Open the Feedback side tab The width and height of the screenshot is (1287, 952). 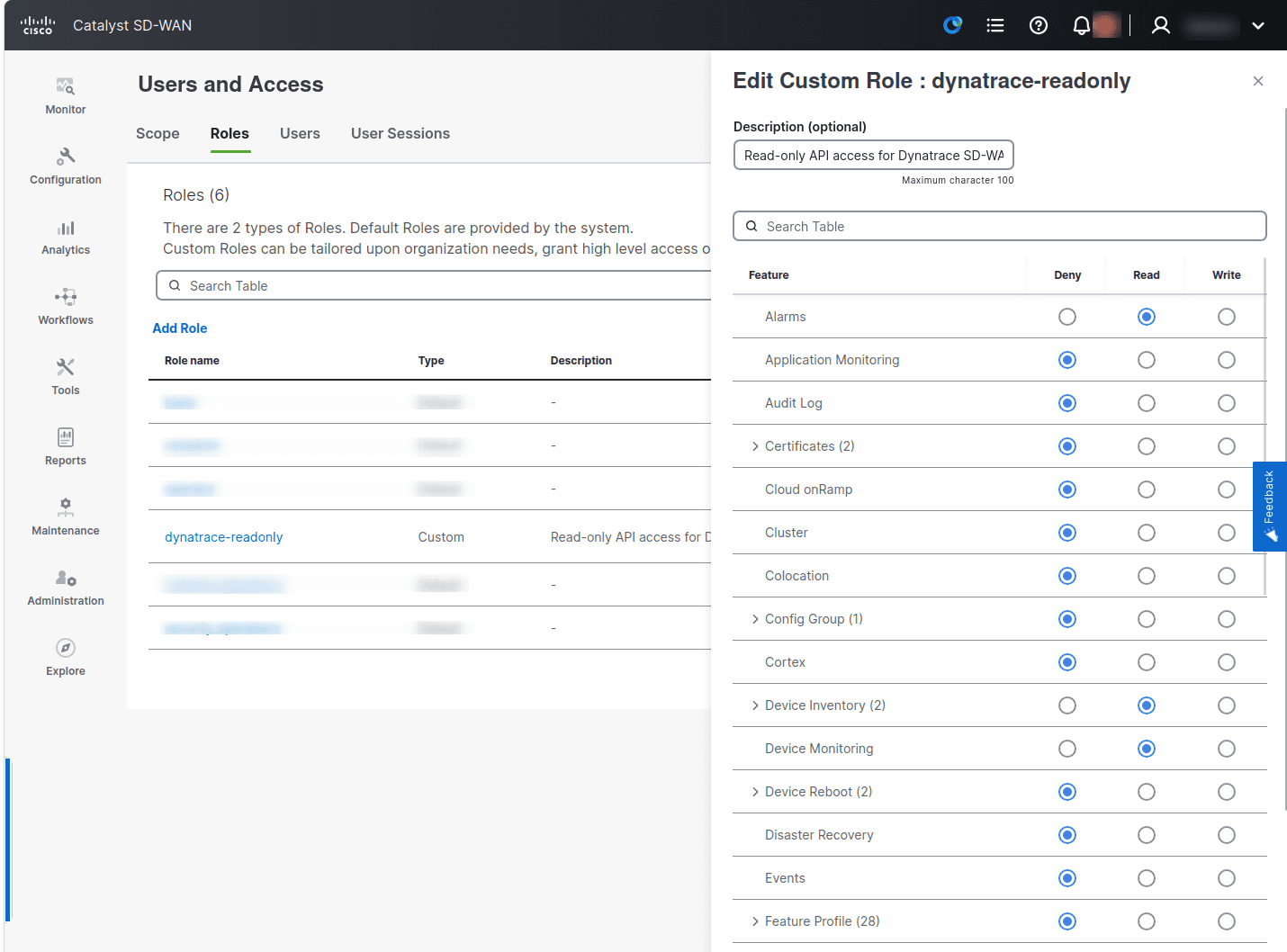[x=1269, y=507]
